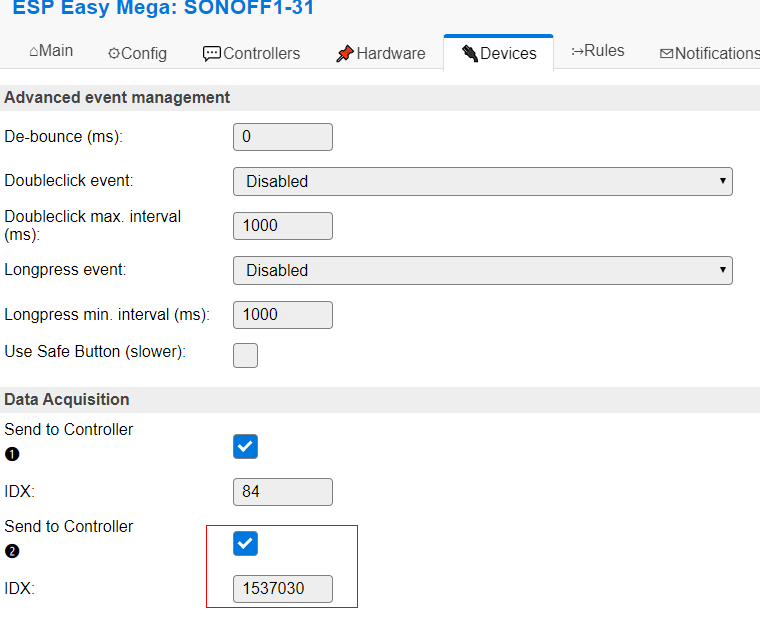
Task: Click the Rules arrow icon
Action: (x=577, y=51)
